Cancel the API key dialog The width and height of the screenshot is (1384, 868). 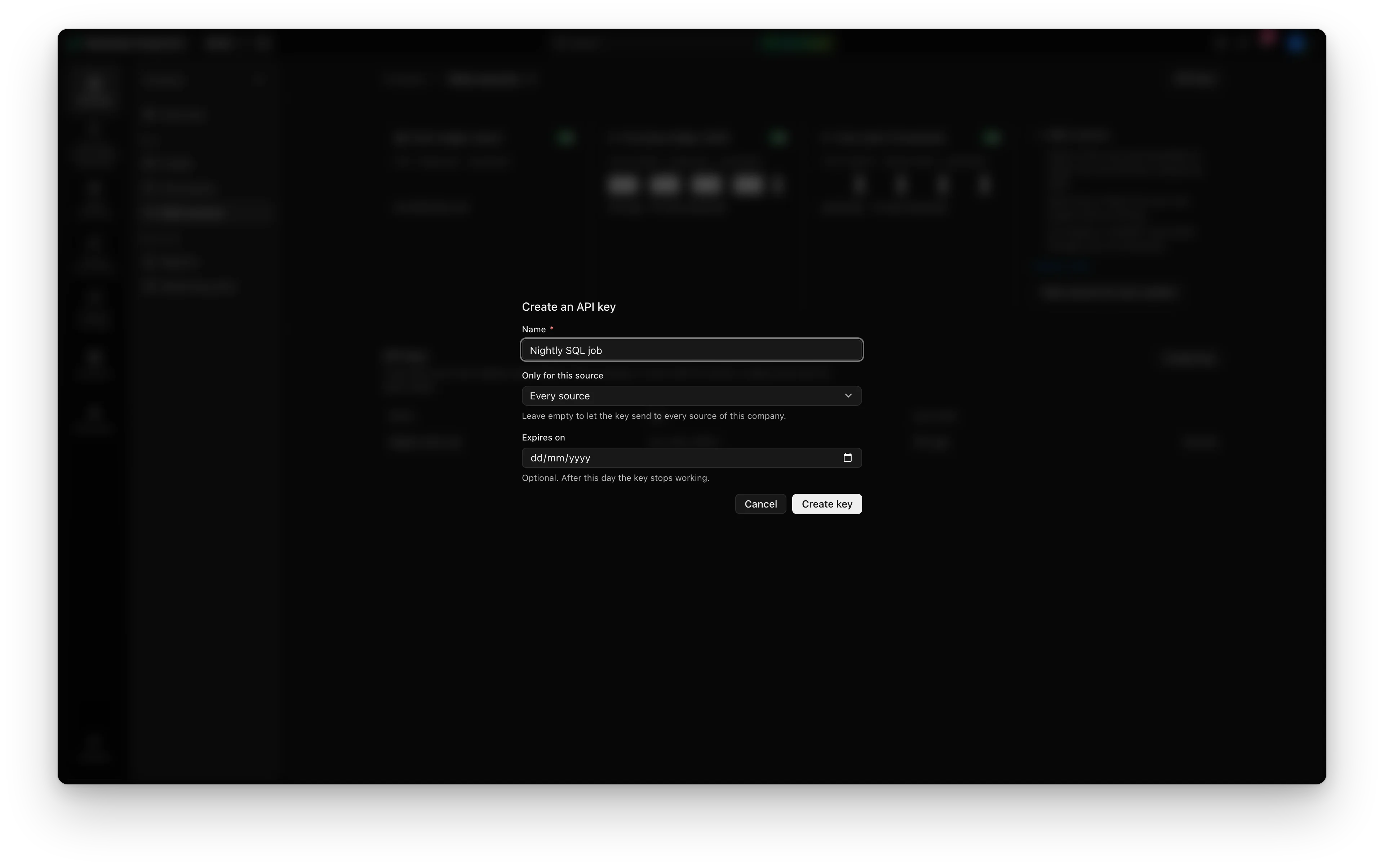tap(760, 504)
